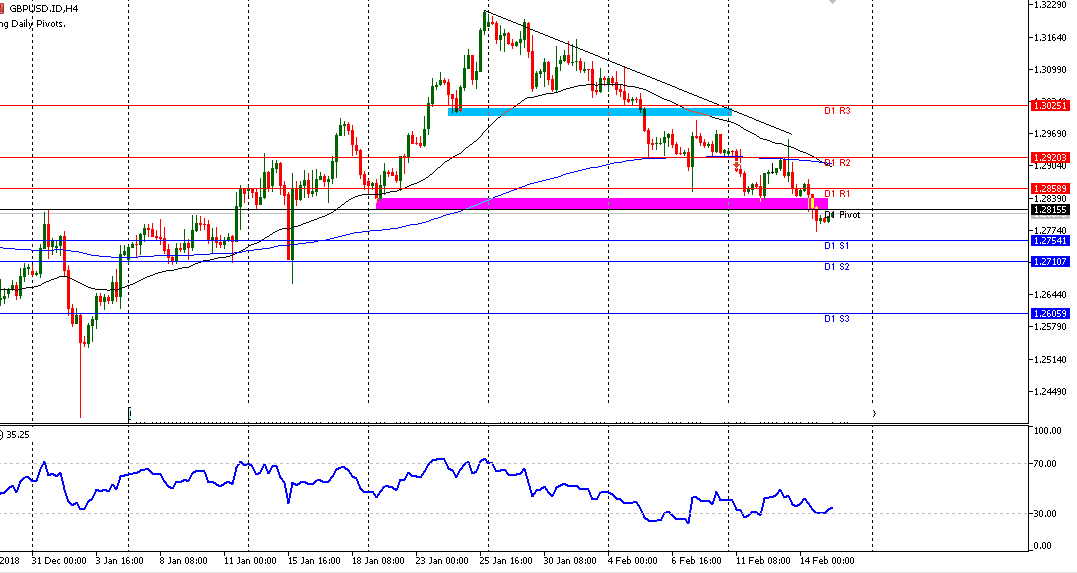The width and height of the screenshot is (1077, 573).
Task: Click the red 1.30251 price tag
Action: pos(1049,105)
